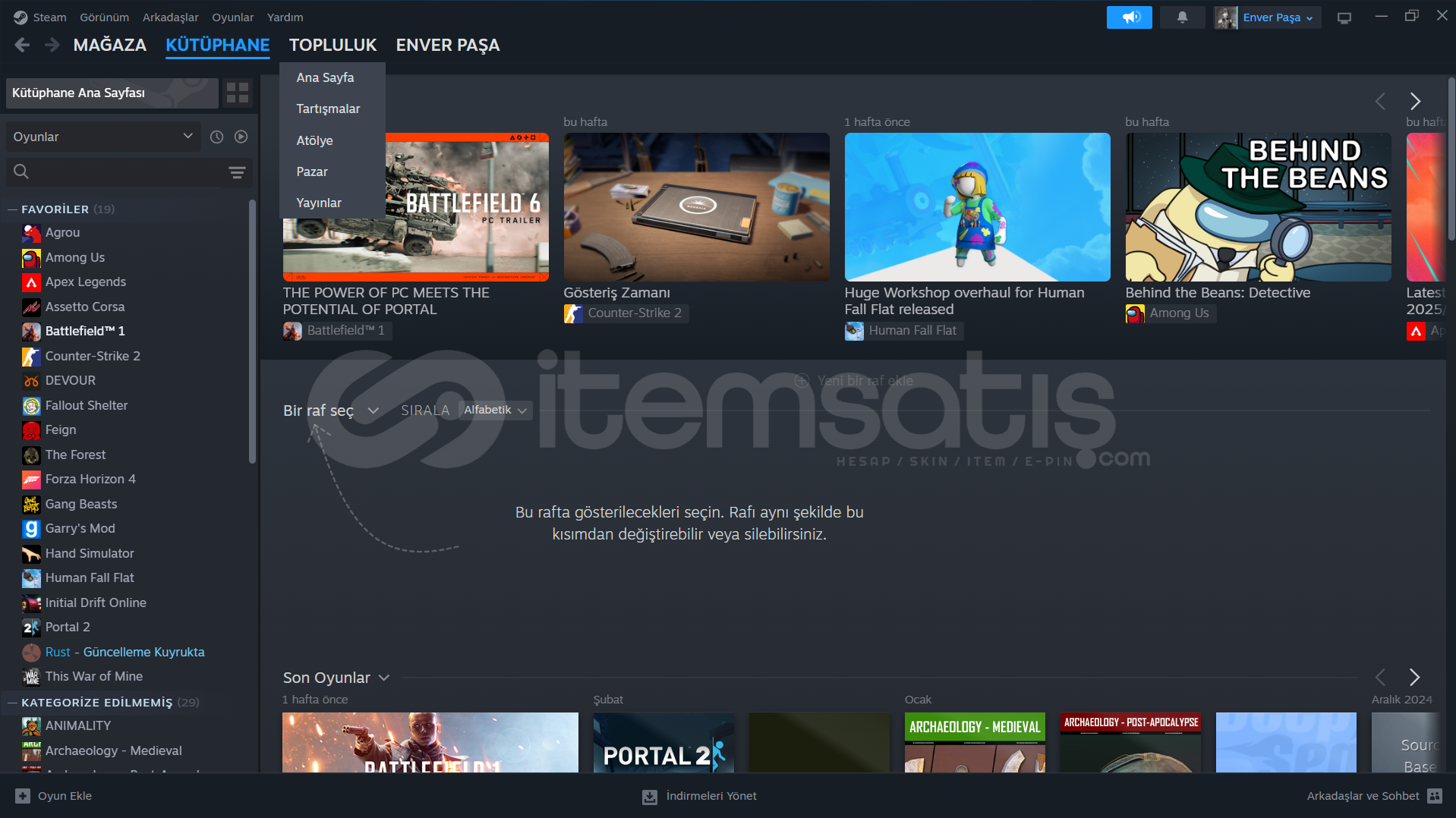The height and width of the screenshot is (818, 1456).
Task: Go forward with the right arrow navigation icon
Action: click(52, 46)
